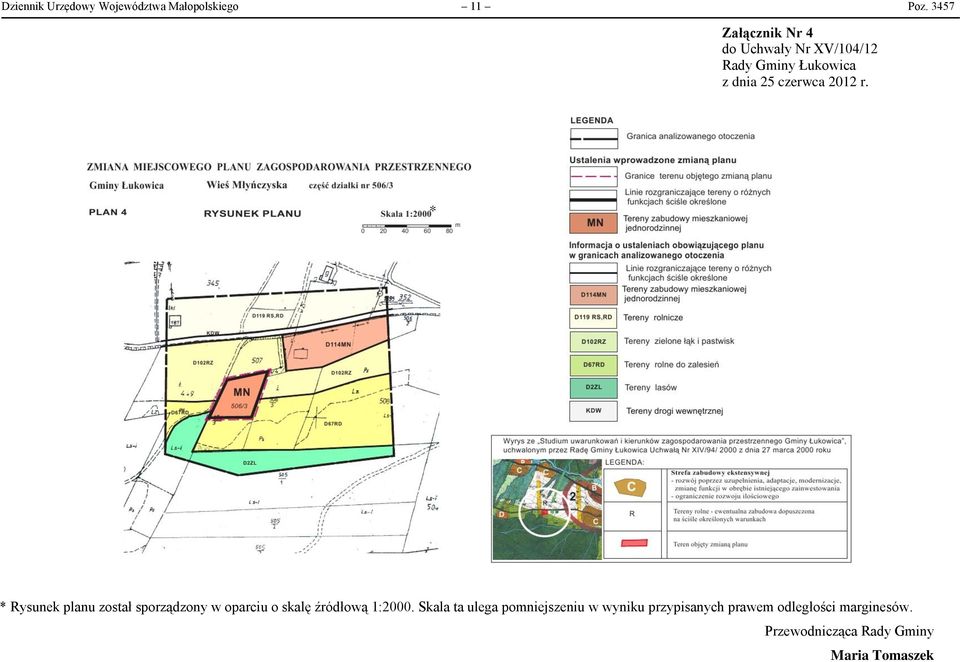The height and width of the screenshot is (662, 960).
Task: Select 'do Uchwały Nr XV/104/12' line
Action: [x=800, y=49]
